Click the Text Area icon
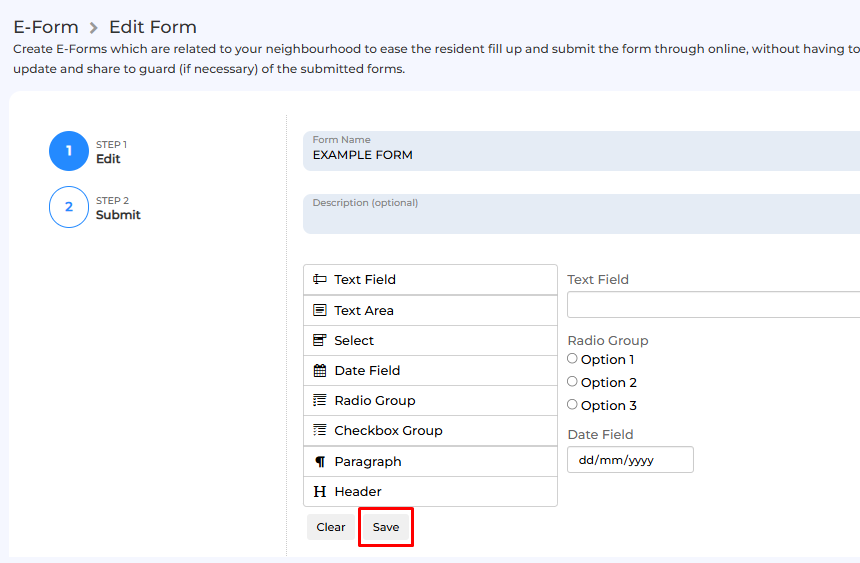 click(320, 310)
